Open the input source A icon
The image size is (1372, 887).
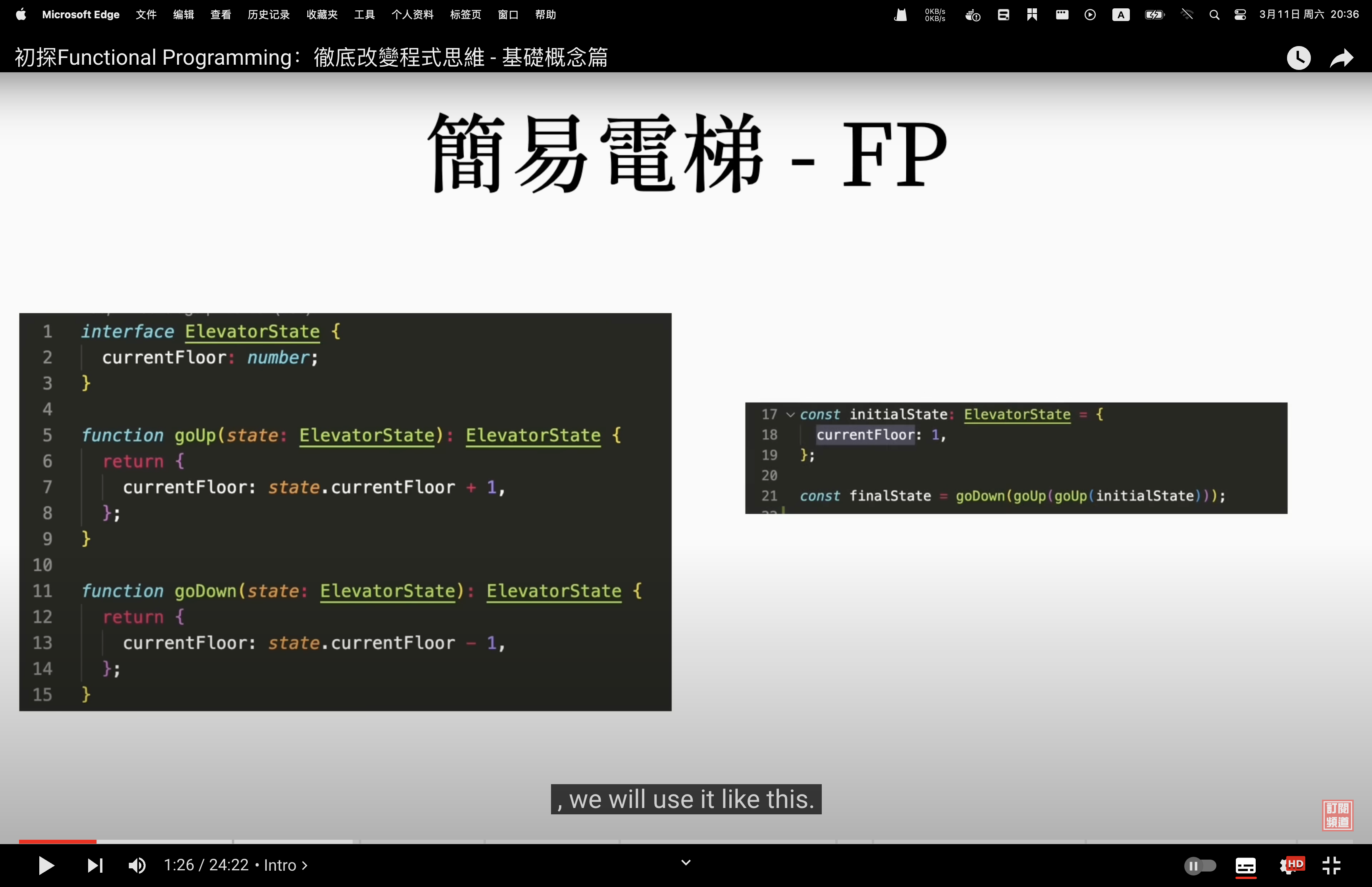click(x=1120, y=15)
